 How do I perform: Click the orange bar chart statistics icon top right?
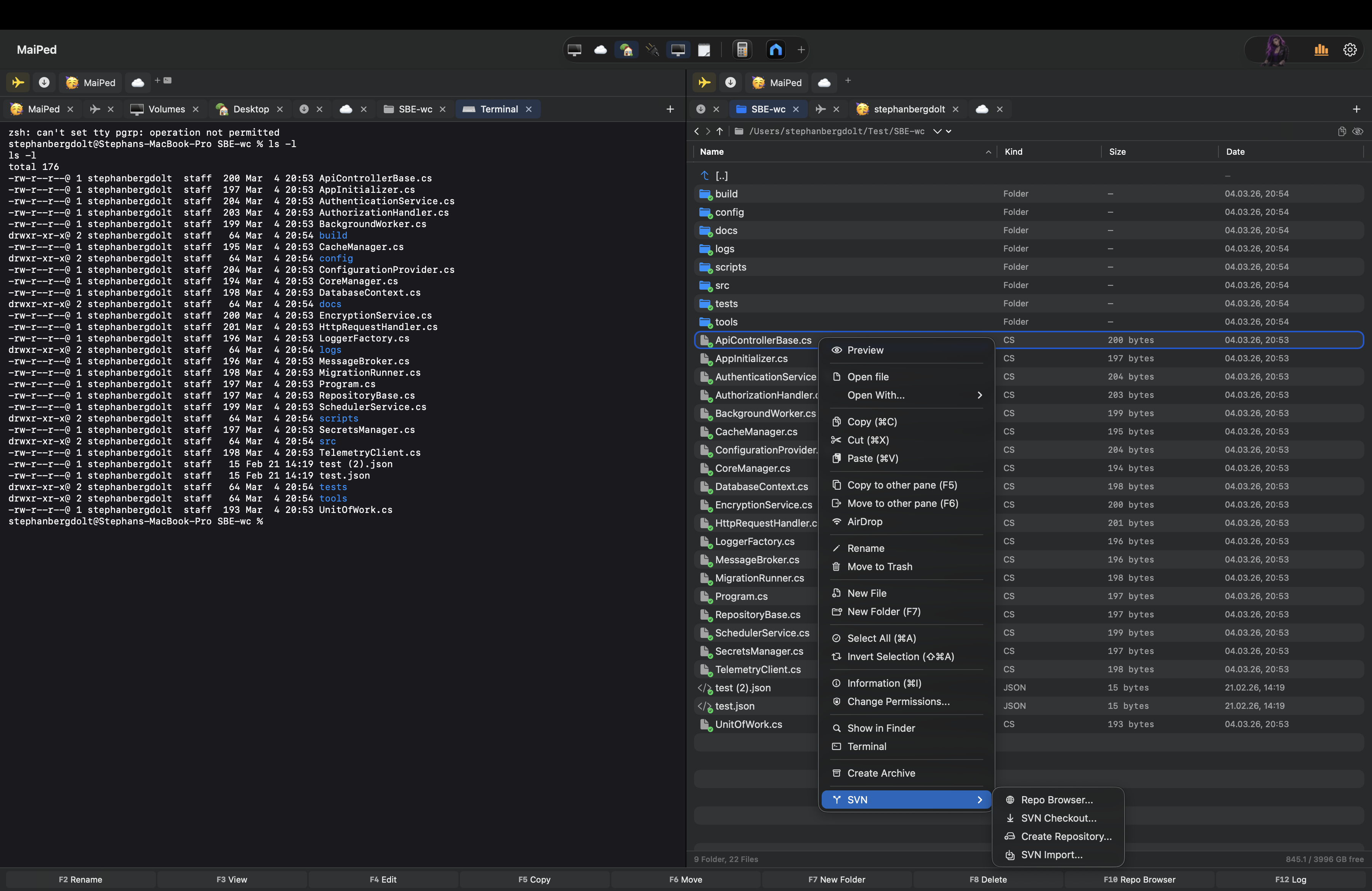pyautogui.click(x=1321, y=50)
